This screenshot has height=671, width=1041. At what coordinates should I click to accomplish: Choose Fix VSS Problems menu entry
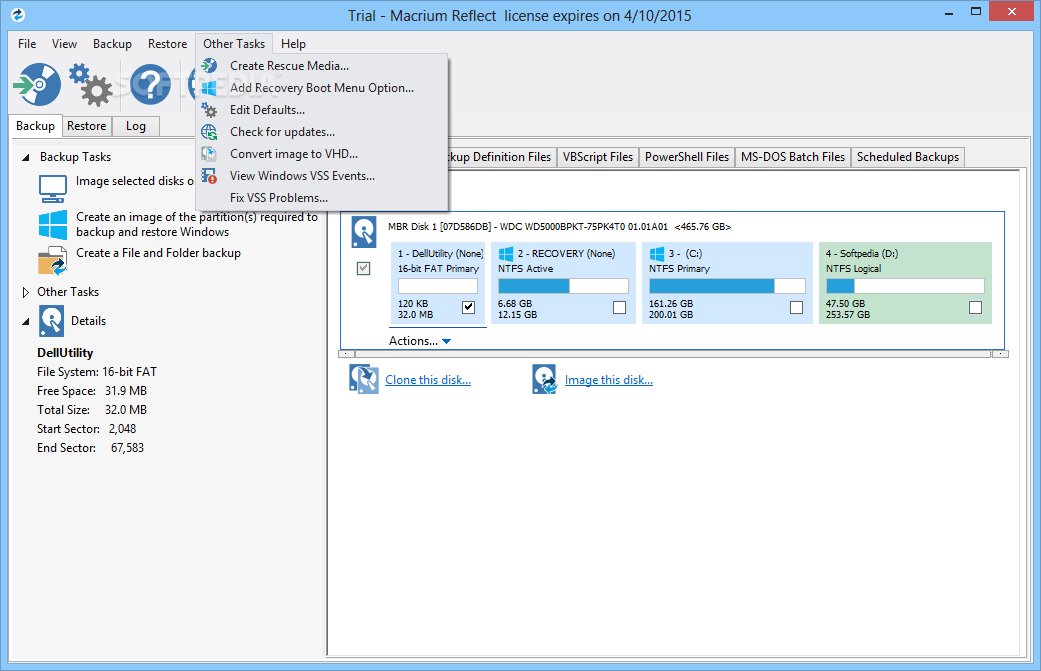[322, 197]
